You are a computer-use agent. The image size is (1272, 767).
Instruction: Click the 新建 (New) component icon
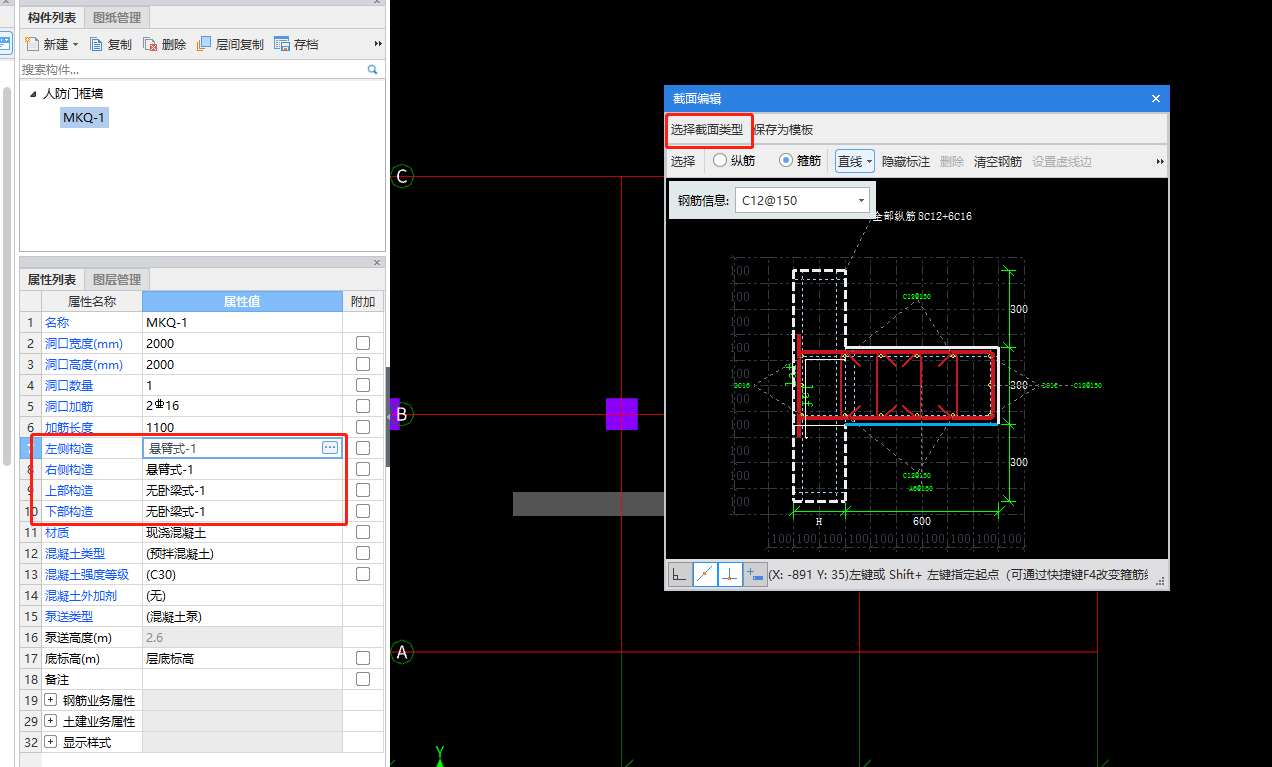(x=32, y=44)
